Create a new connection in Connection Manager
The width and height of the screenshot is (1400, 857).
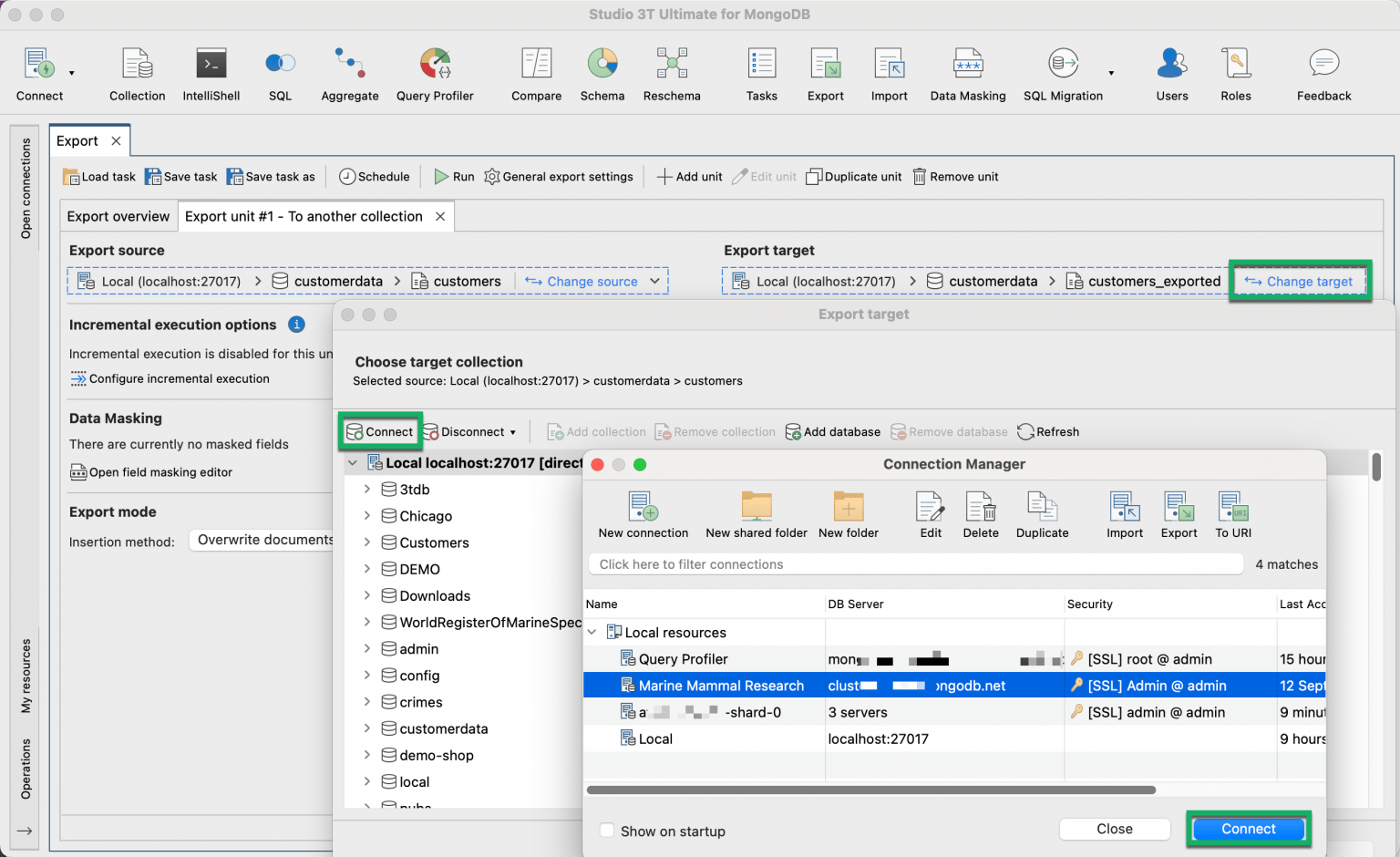643,513
